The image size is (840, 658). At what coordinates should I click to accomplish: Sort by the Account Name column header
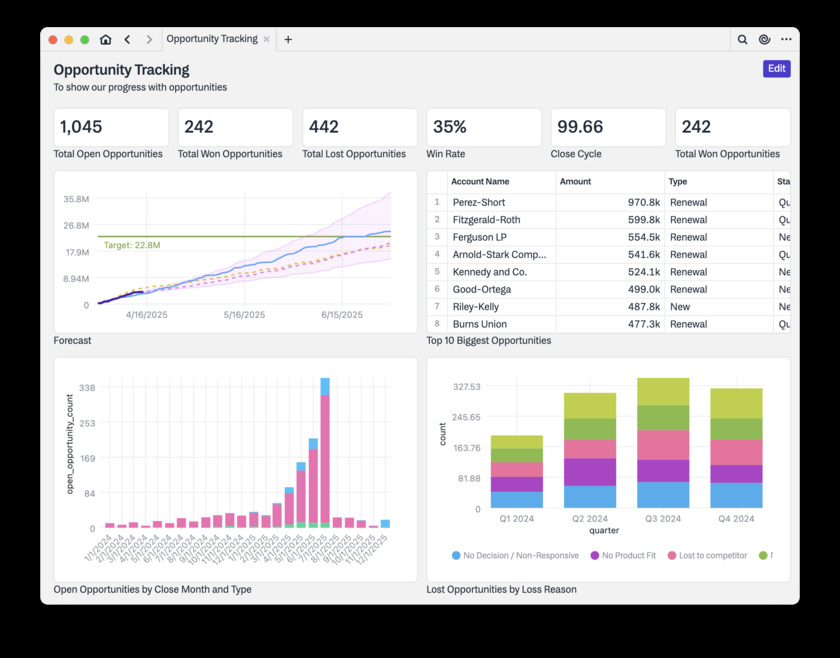pyautogui.click(x=480, y=182)
